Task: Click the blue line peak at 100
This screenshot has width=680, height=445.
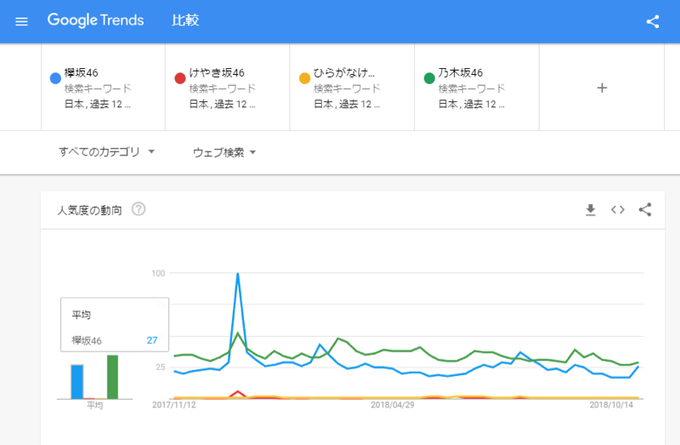Action: [x=238, y=274]
